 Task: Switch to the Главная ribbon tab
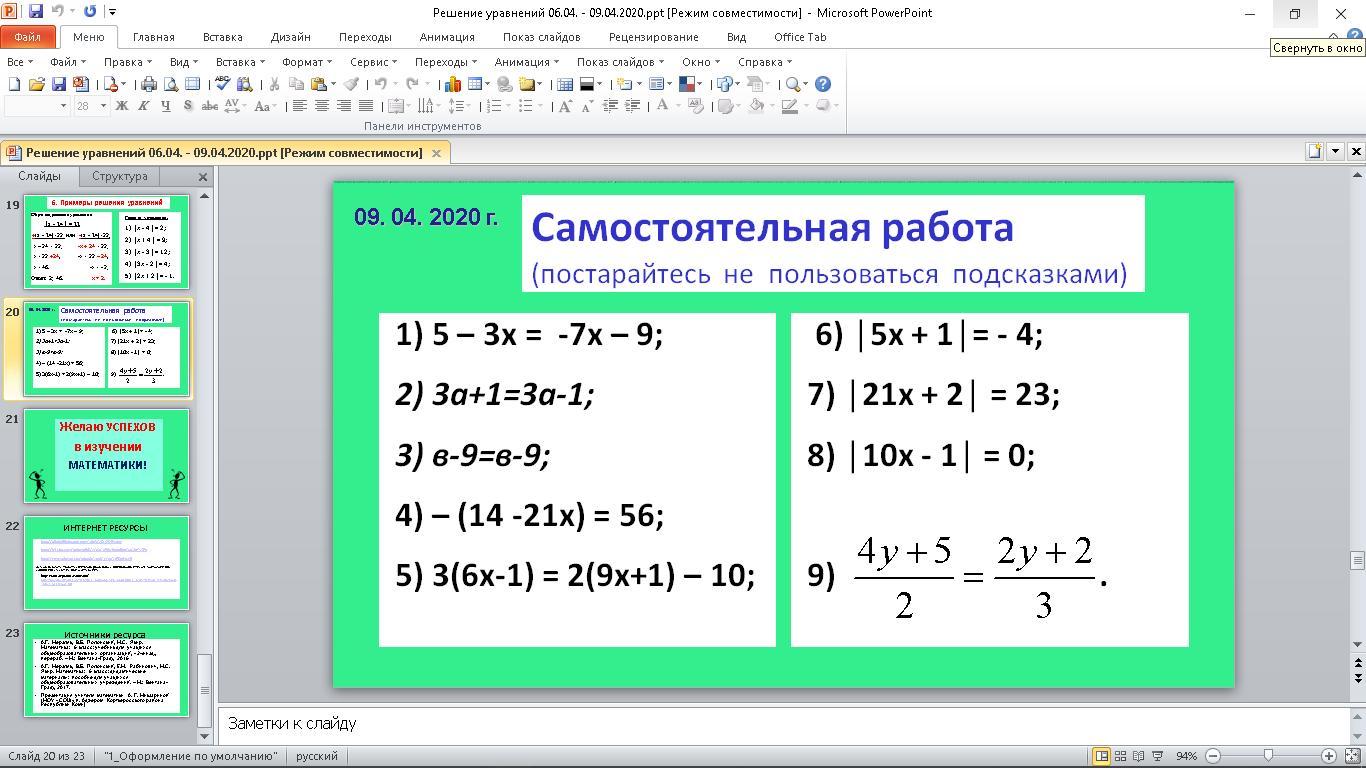154,37
